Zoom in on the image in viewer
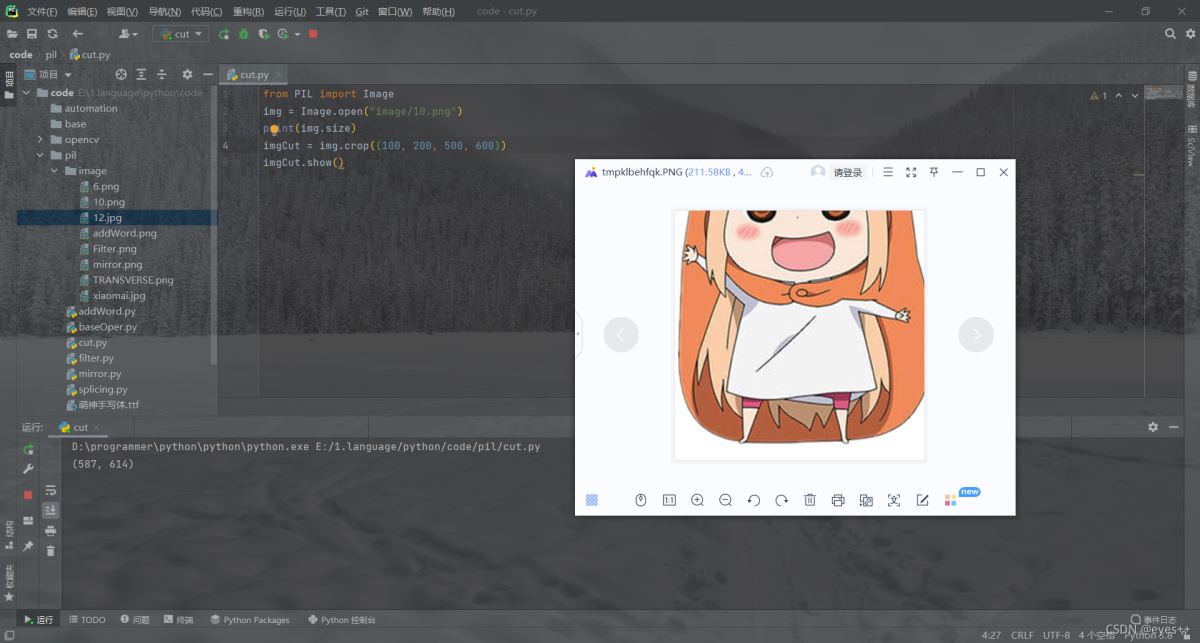The width and height of the screenshot is (1200, 643). pyautogui.click(x=697, y=500)
